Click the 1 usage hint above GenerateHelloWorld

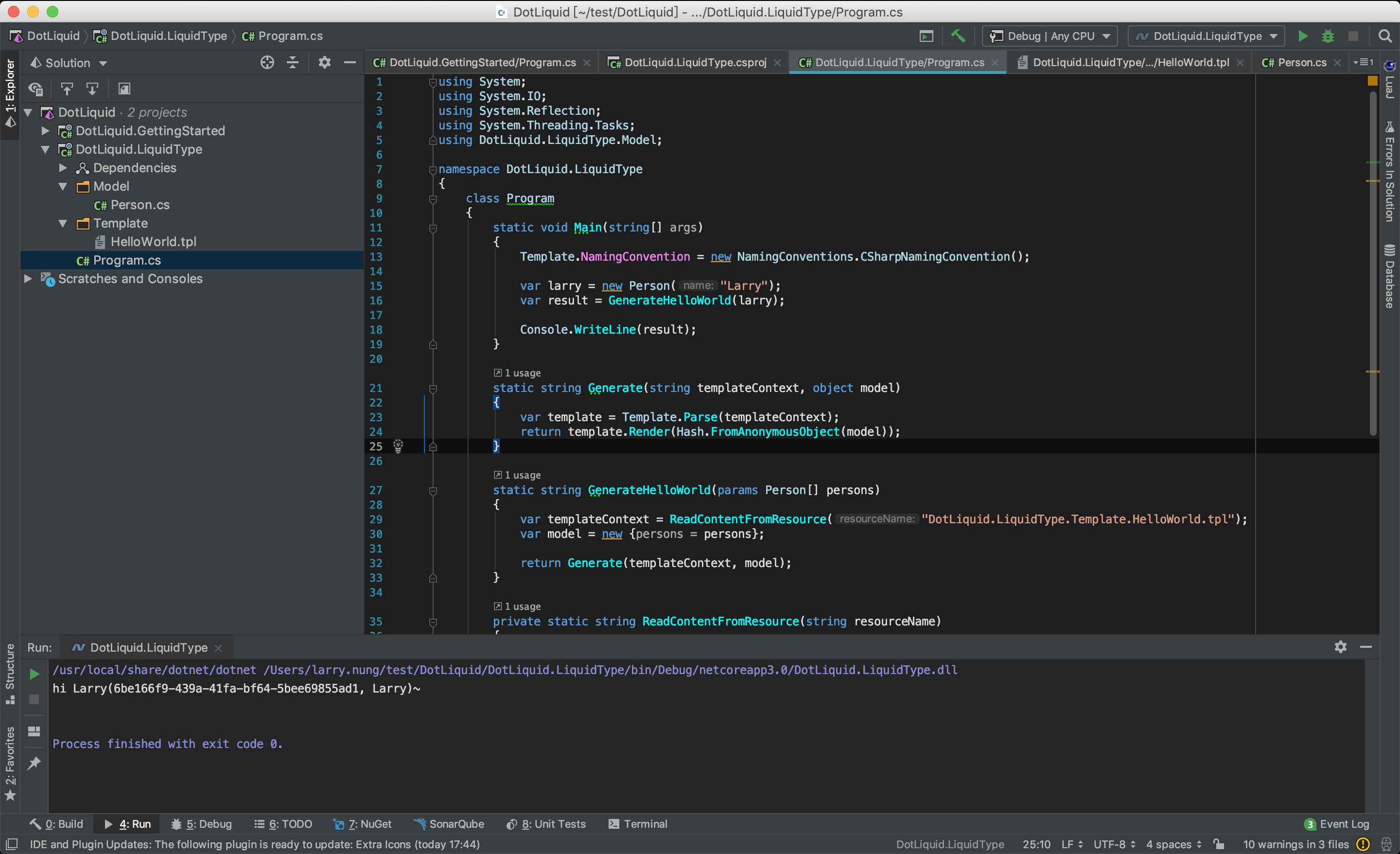pyautogui.click(x=517, y=475)
